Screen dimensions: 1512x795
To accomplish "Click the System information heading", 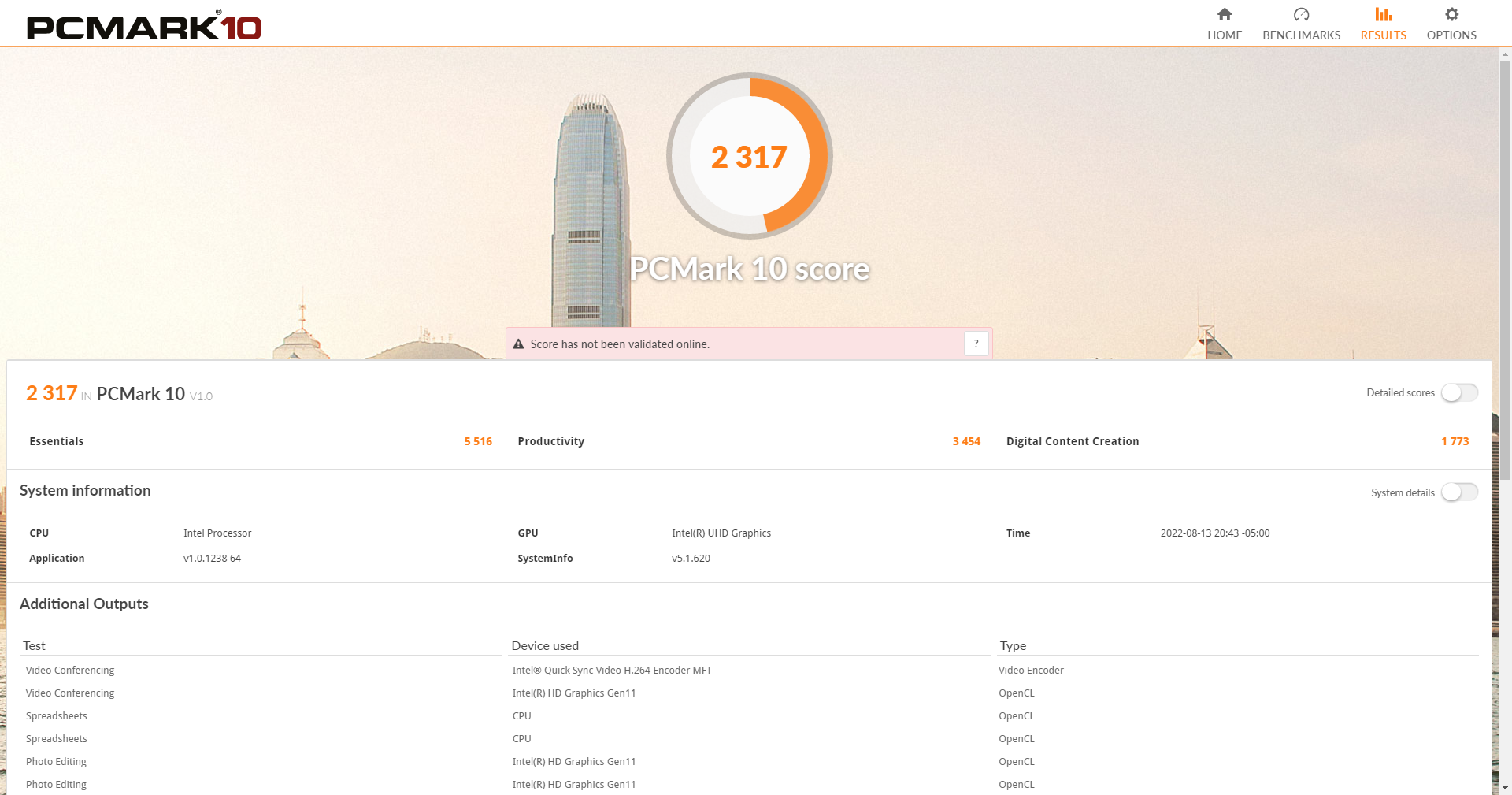I will coord(85,490).
